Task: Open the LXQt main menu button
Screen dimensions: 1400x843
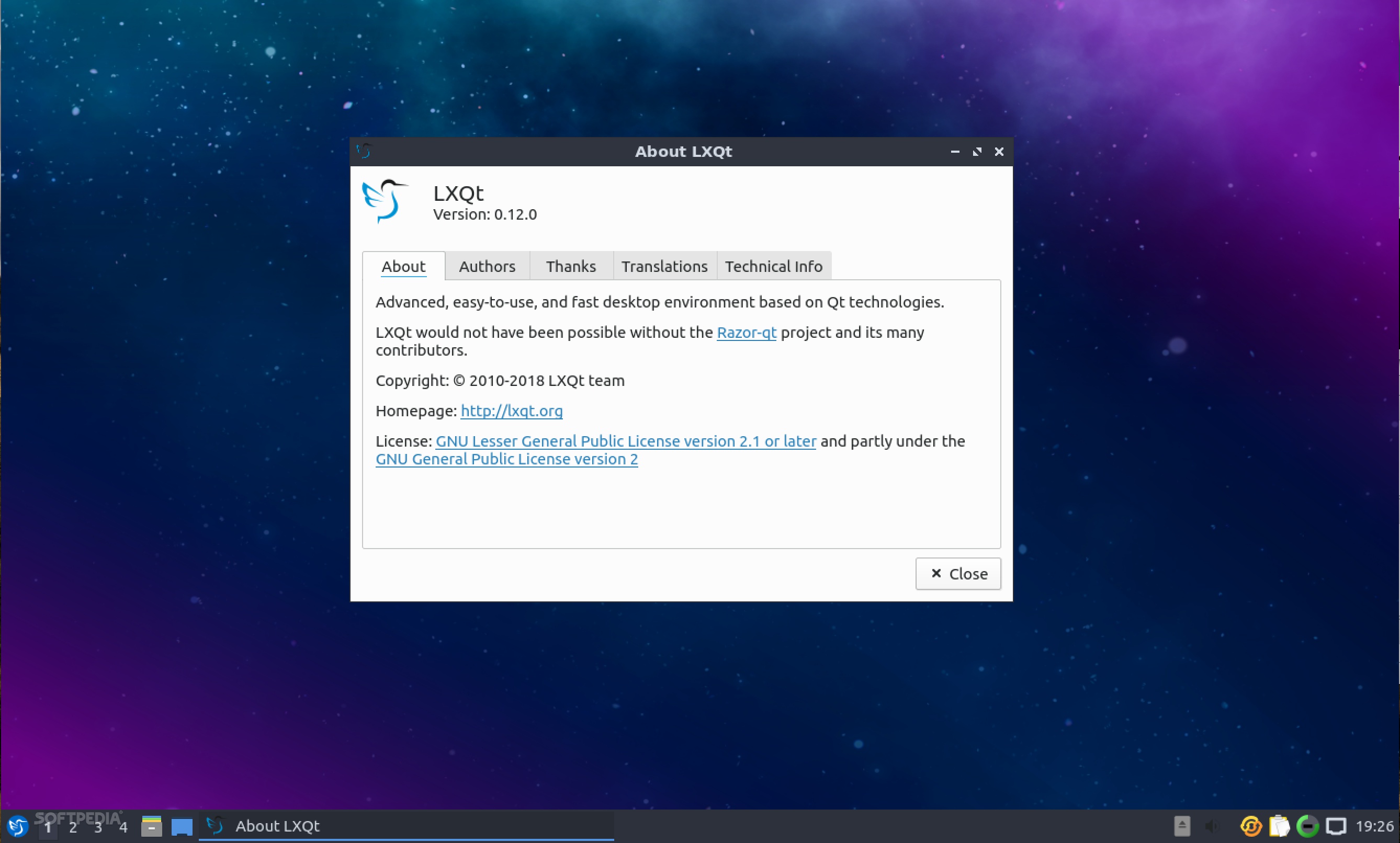Action: point(17,826)
